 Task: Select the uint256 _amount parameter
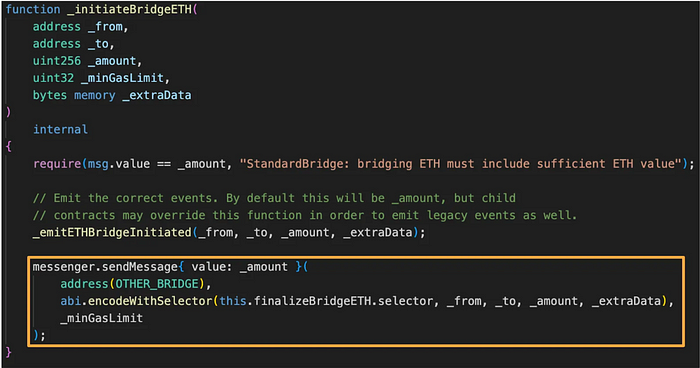87,61
